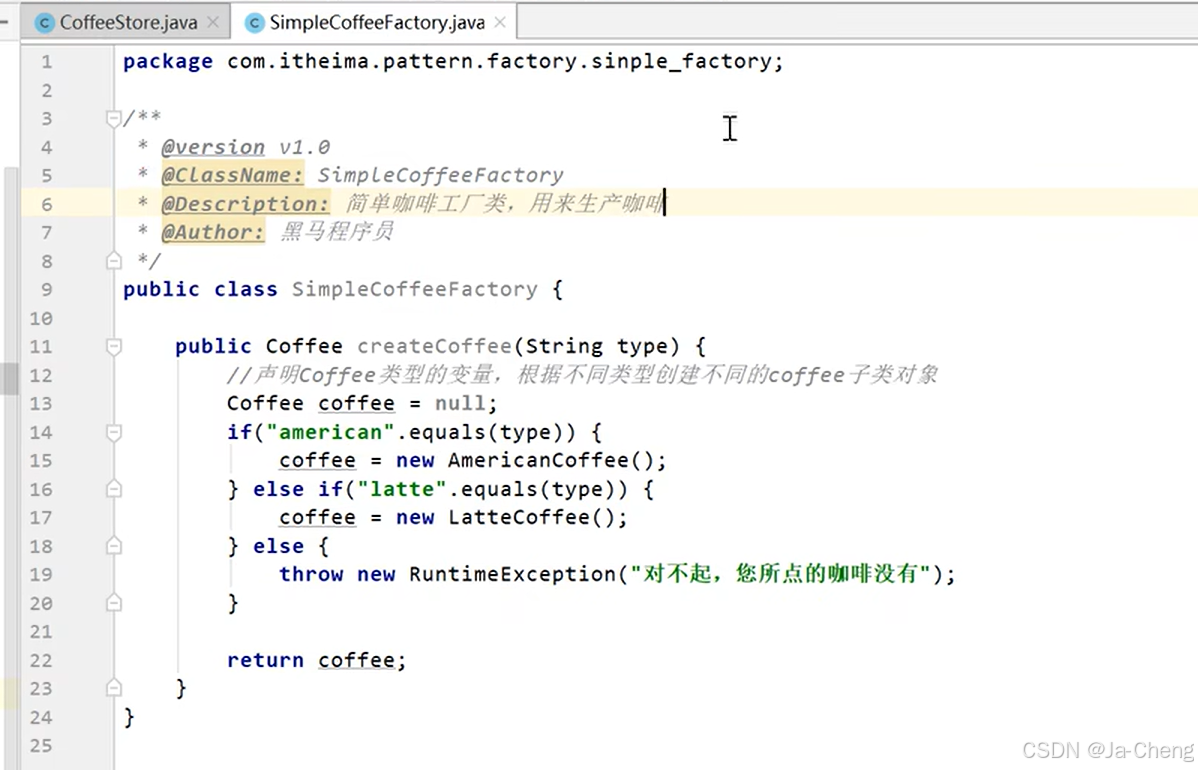
Task: Fold the else block at line 18
Action: (114, 546)
